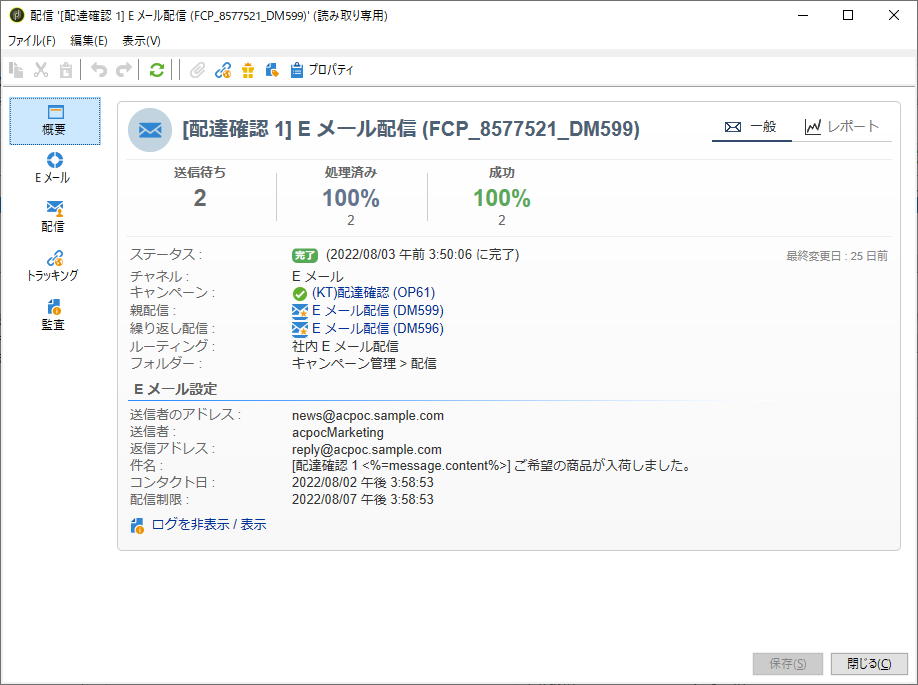
Task: Click the application icon in title bar
Action: 16,15
